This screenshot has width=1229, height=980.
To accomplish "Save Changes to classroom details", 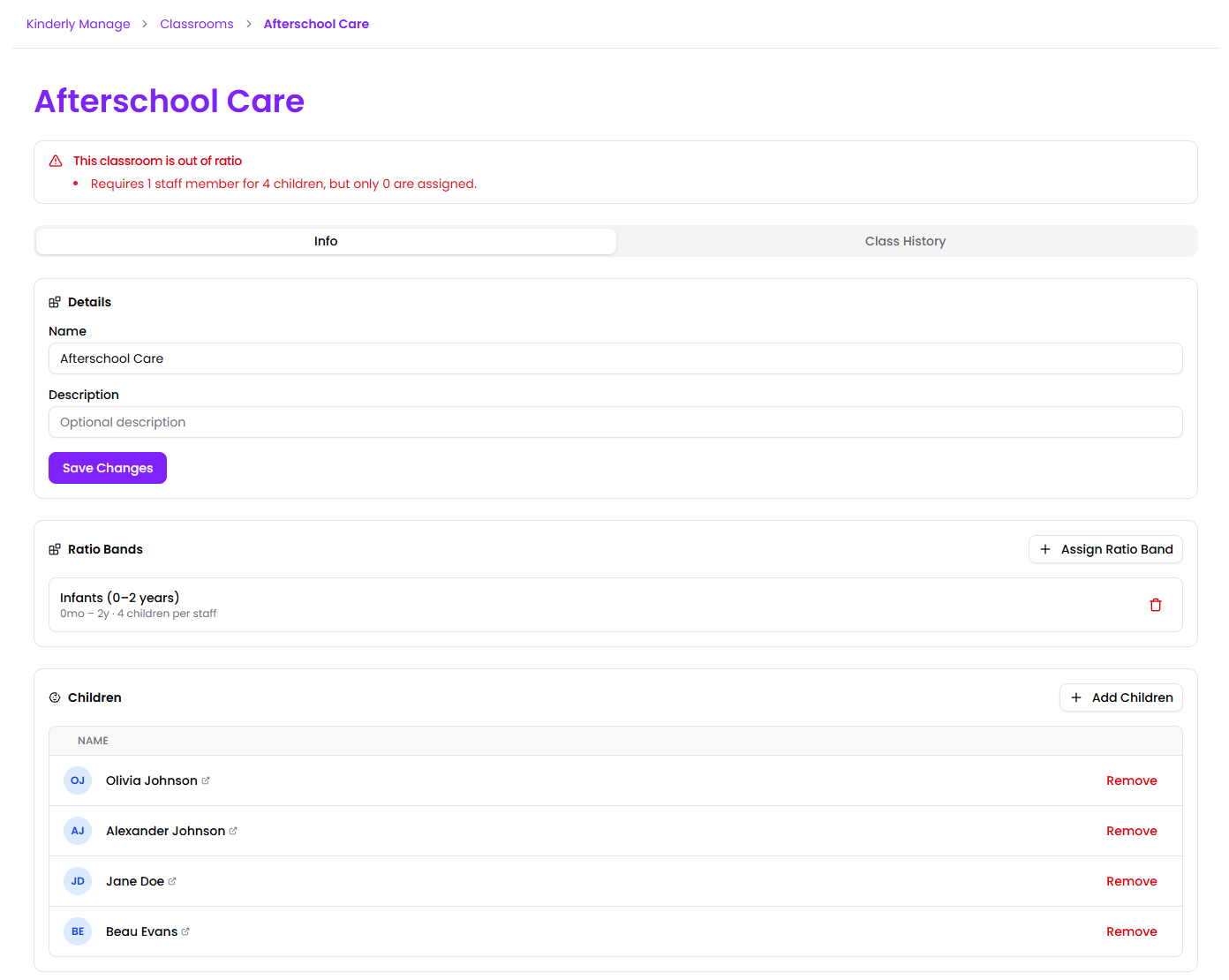I will (108, 468).
